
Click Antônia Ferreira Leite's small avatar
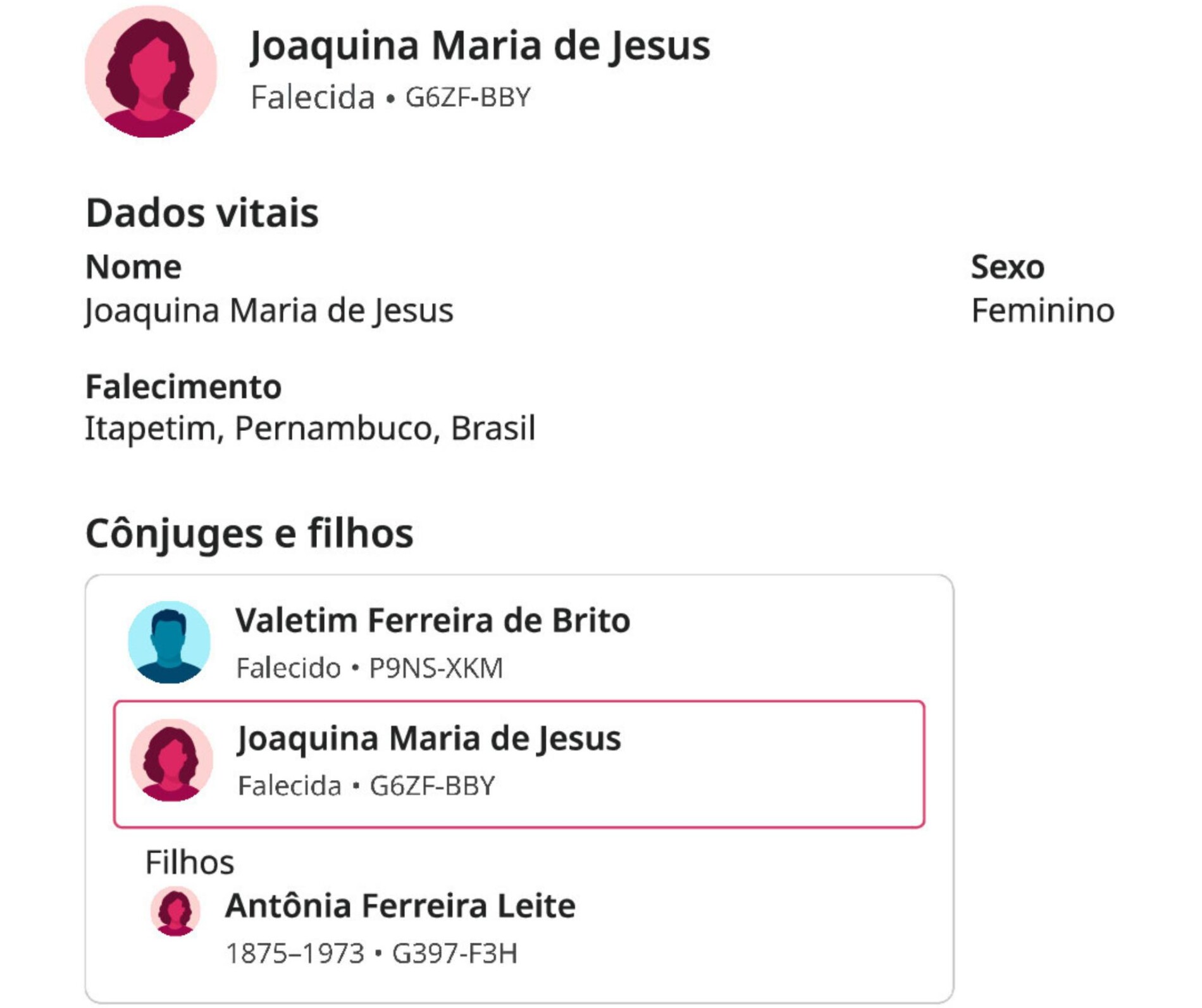pyautogui.click(x=175, y=911)
